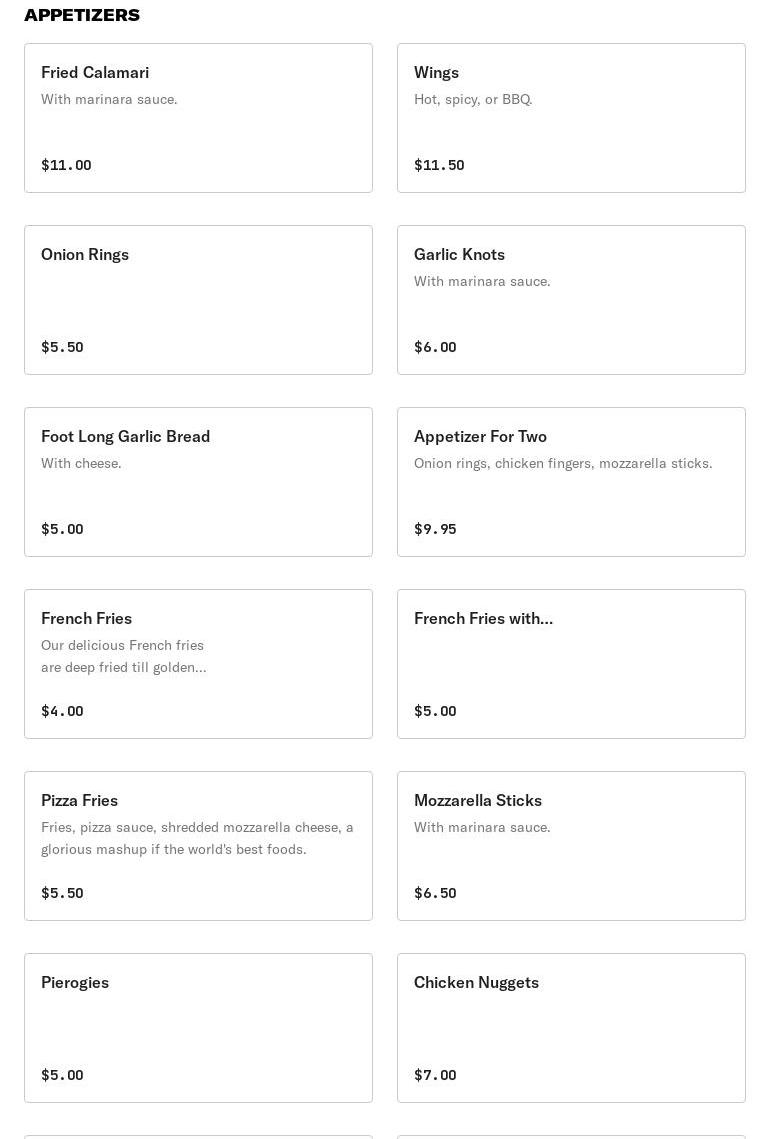The height and width of the screenshot is (1139, 770).
Task: Select Foot Long Garlic Bread
Action: [198, 482]
